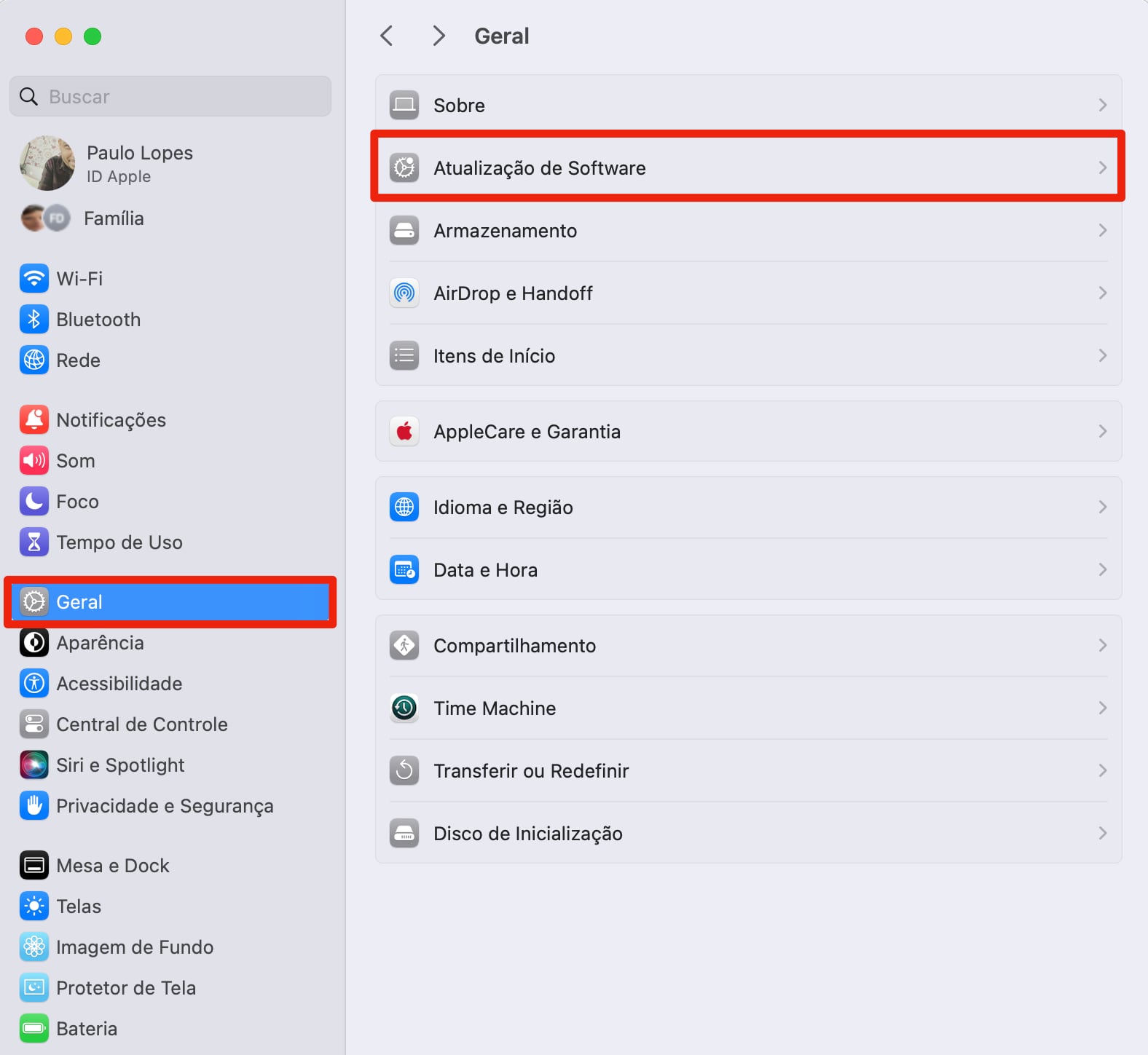Click the AirDrop e Handoff icon
Image resolution: width=1148 pixels, height=1055 pixels.
404,293
